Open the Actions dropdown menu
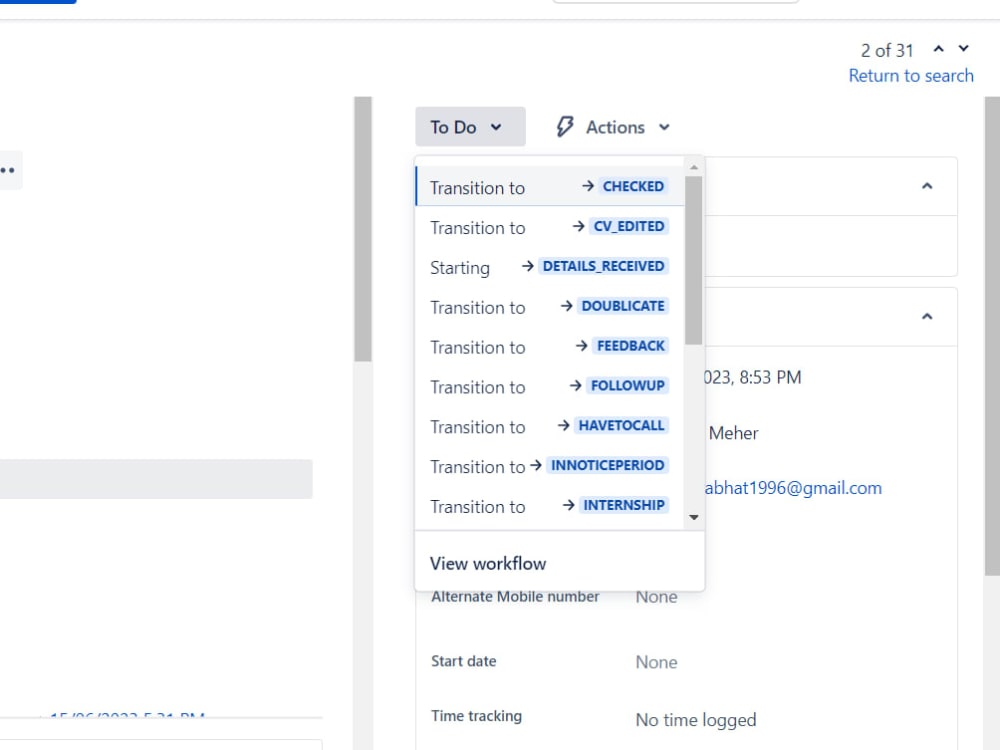Screen dimensions: 1000x750 point(615,127)
